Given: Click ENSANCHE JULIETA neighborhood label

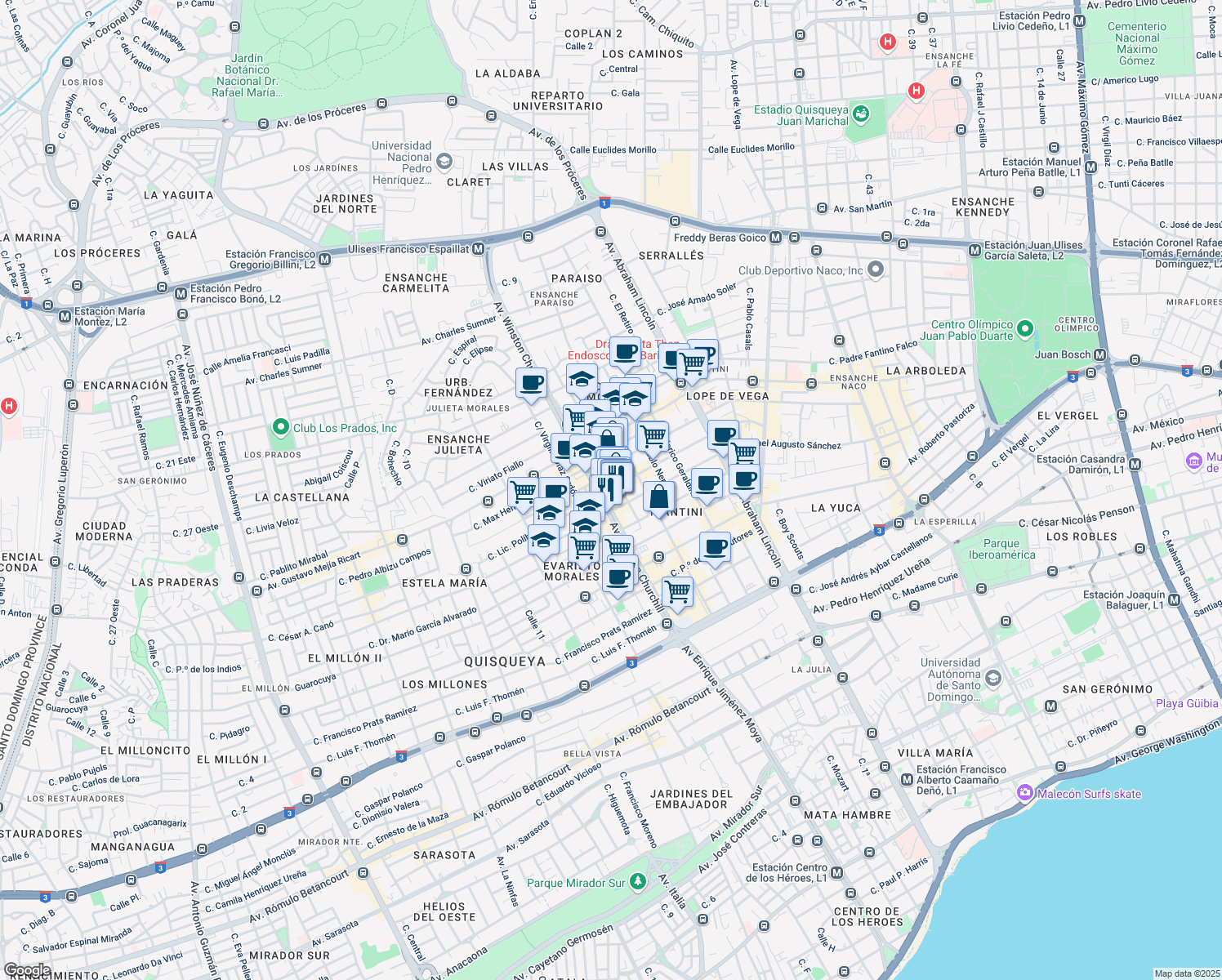Looking at the screenshot, I should point(458,444).
